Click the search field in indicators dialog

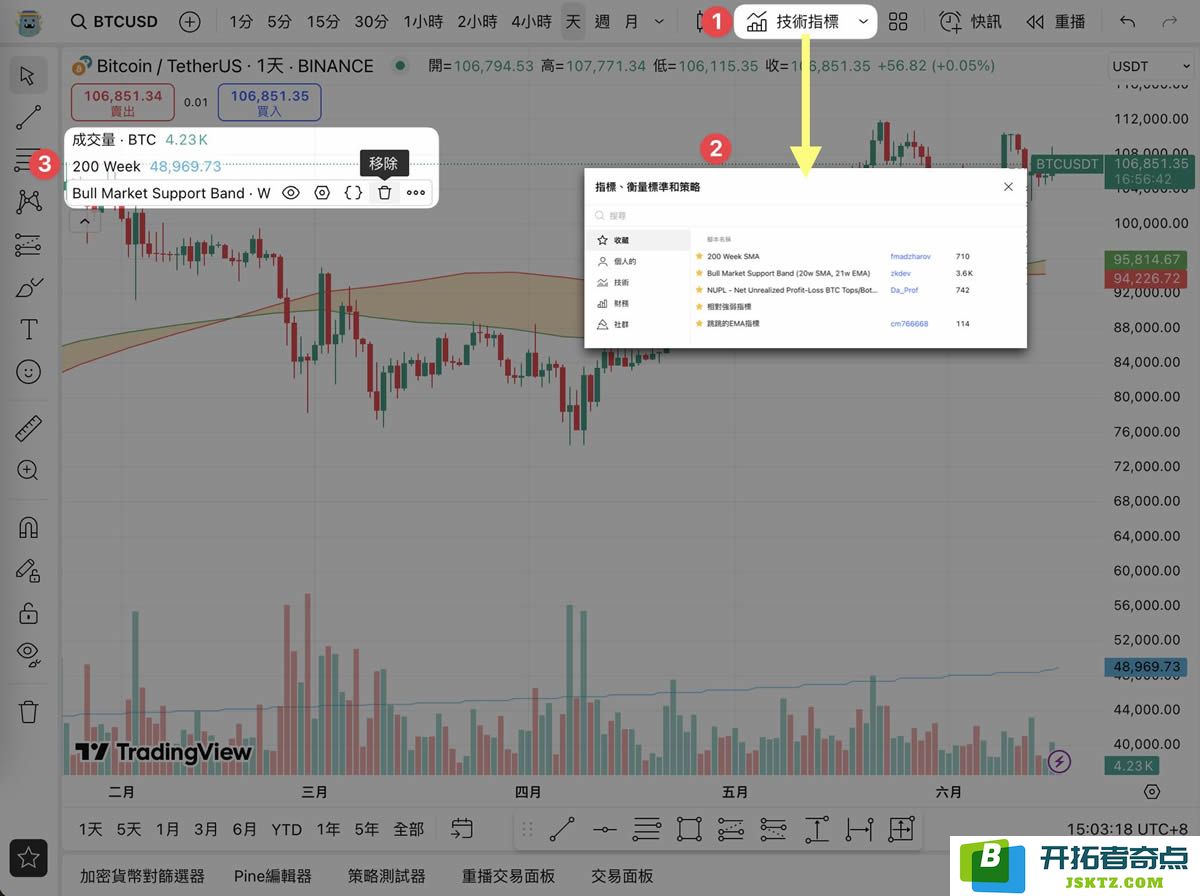pos(805,215)
